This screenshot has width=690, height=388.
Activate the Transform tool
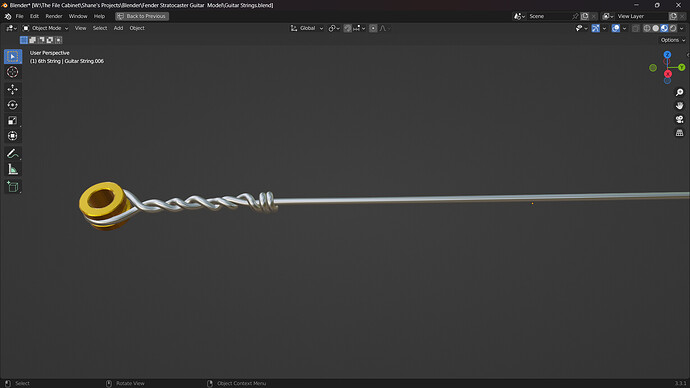coord(13,136)
